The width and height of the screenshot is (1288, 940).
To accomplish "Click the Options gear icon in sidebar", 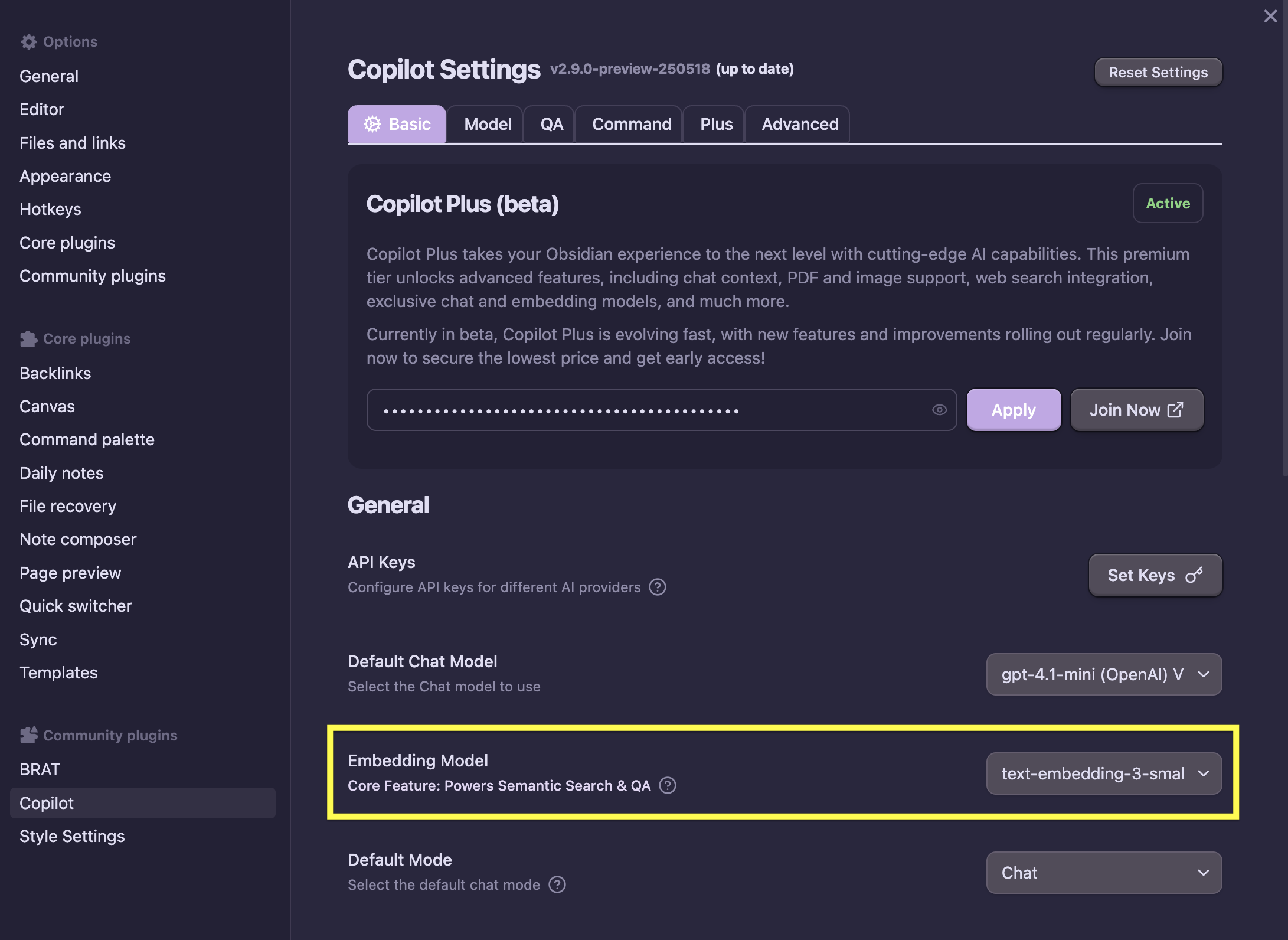I will tap(28, 42).
